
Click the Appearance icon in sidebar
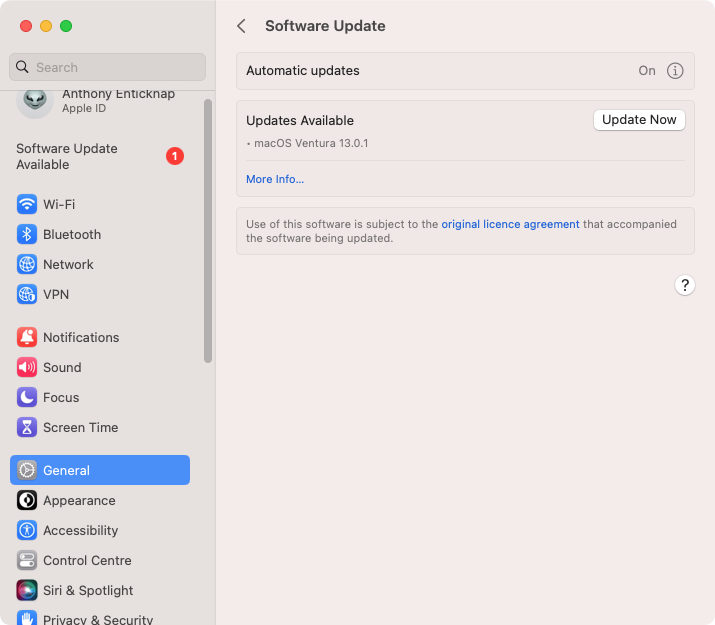[27, 501]
